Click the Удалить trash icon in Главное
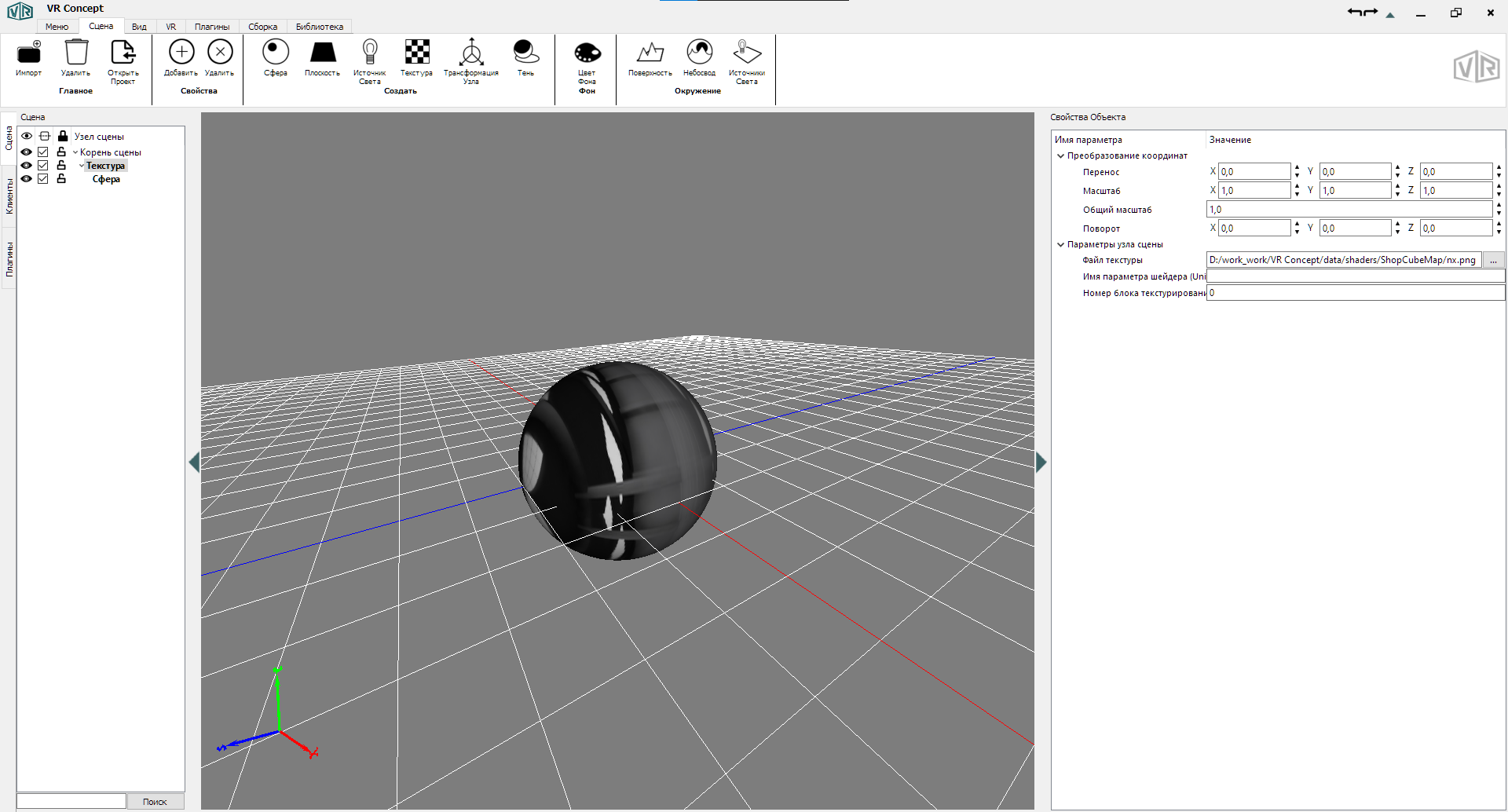Viewport: 1508px width, 812px height. point(76,52)
